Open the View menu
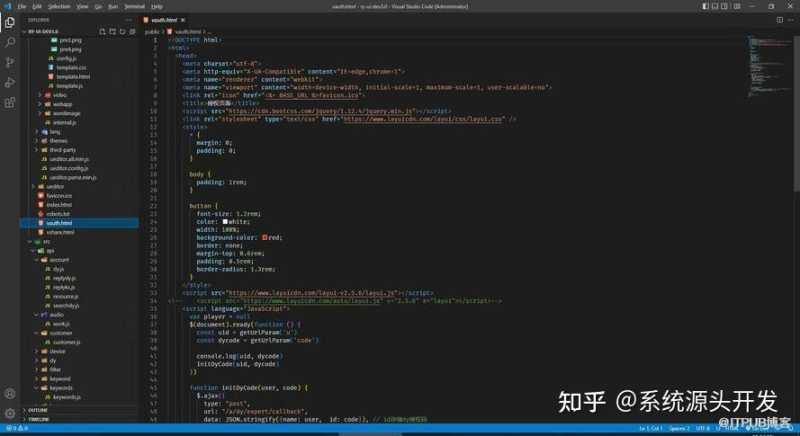 coord(82,7)
